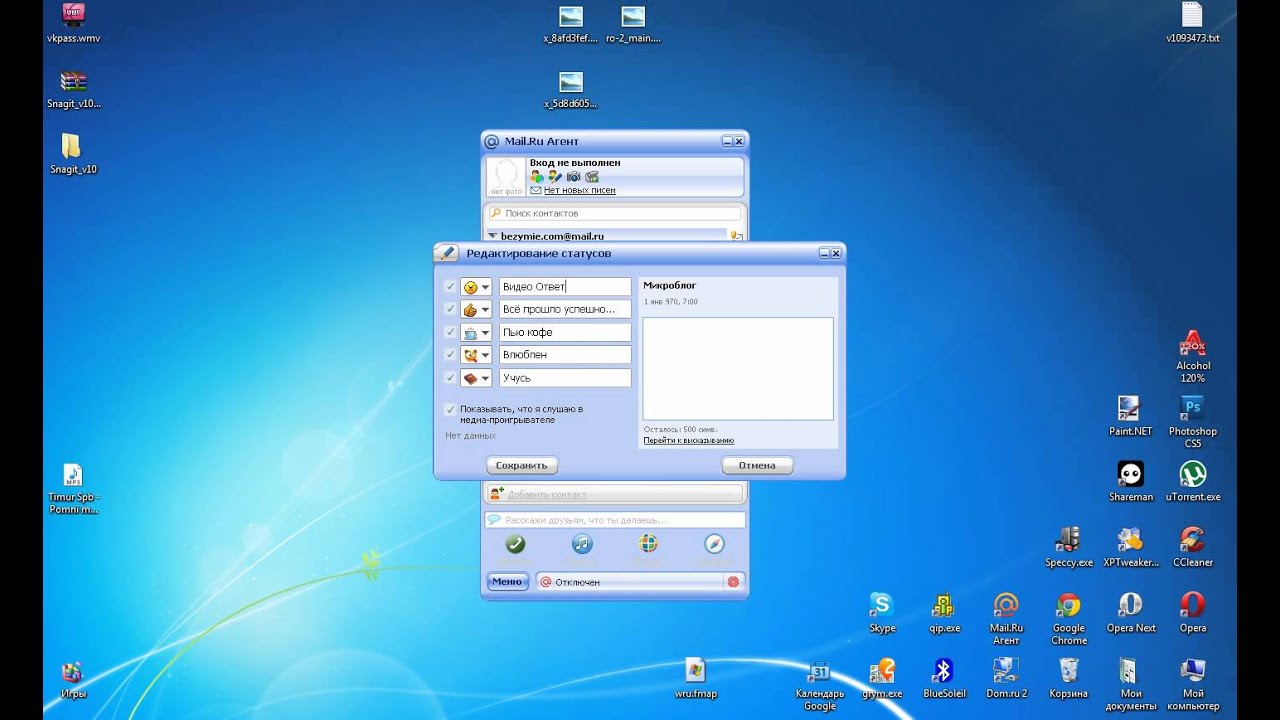Expand coffee cup icon dropdown for Пью кофе
This screenshot has width=1280, height=720.
[476, 332]
